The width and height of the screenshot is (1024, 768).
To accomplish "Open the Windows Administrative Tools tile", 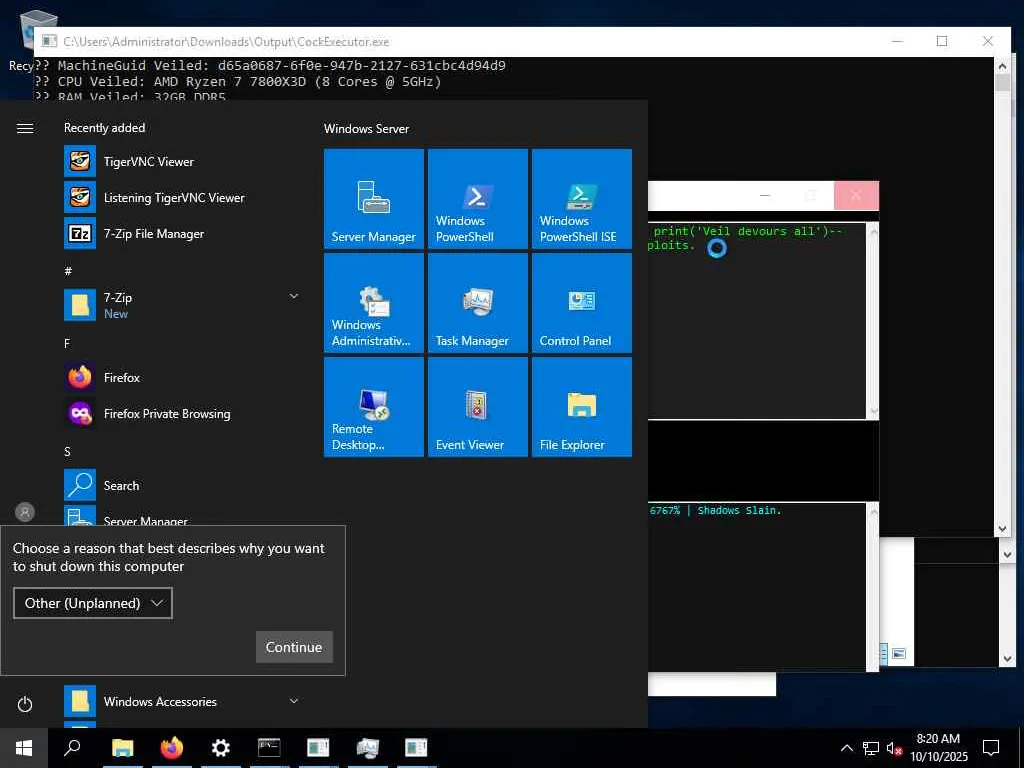I will pos(374,303).
